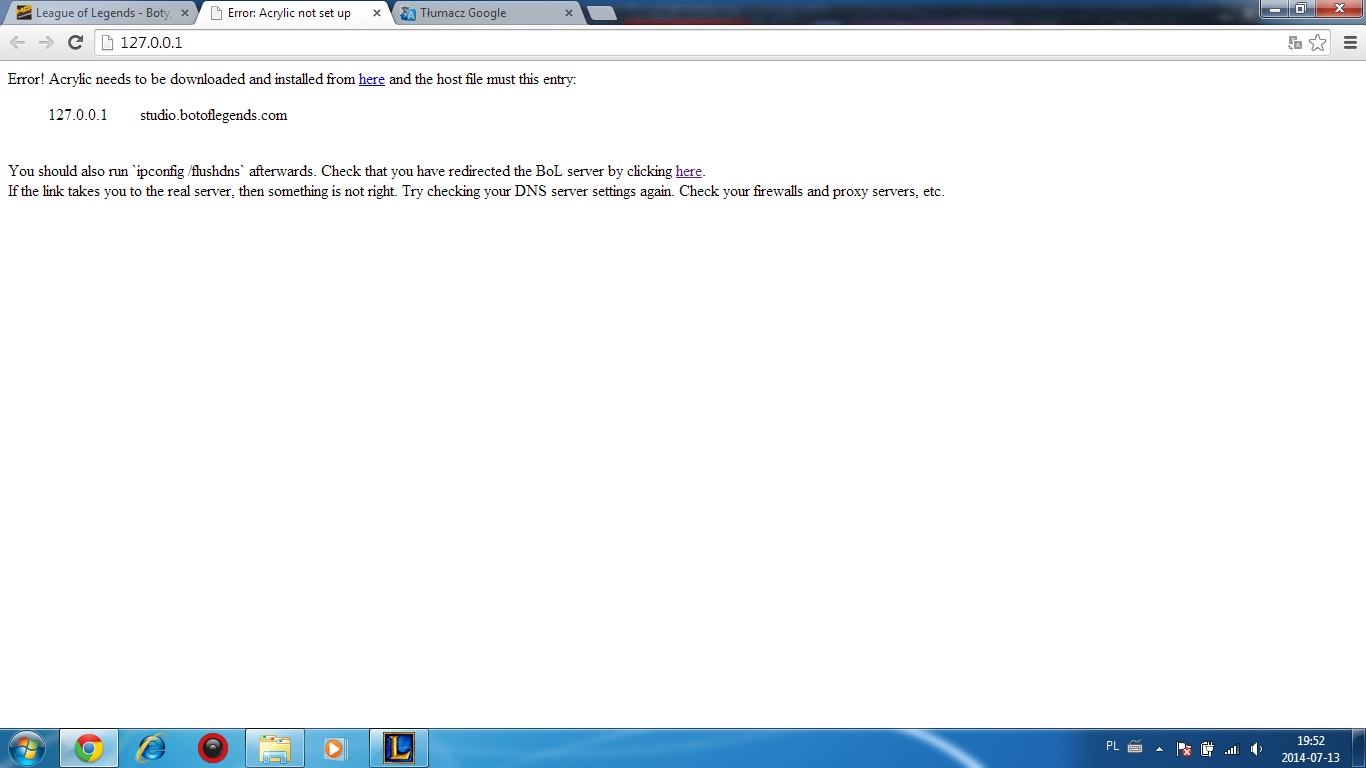Follow the 'here' link to download Acrylic

pos(372,79)
